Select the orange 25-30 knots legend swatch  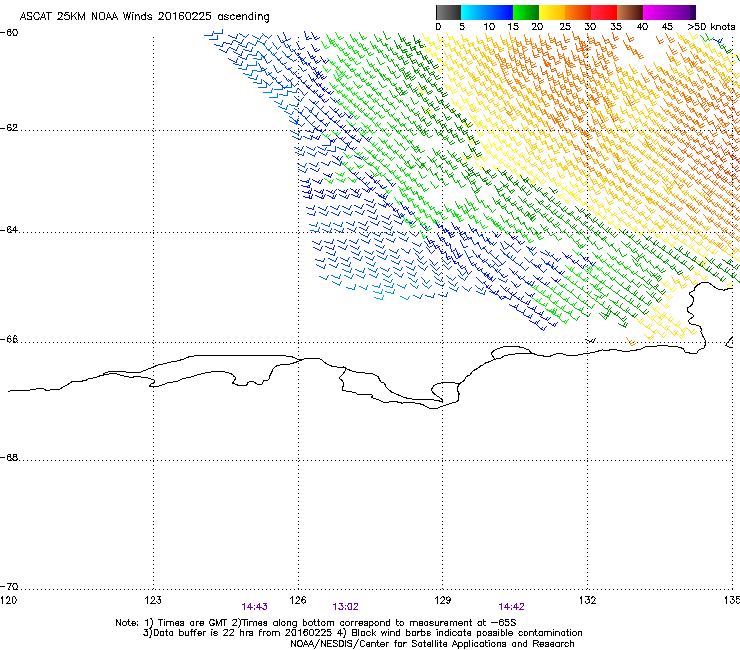pyautogui.click(x=578, y=12)
